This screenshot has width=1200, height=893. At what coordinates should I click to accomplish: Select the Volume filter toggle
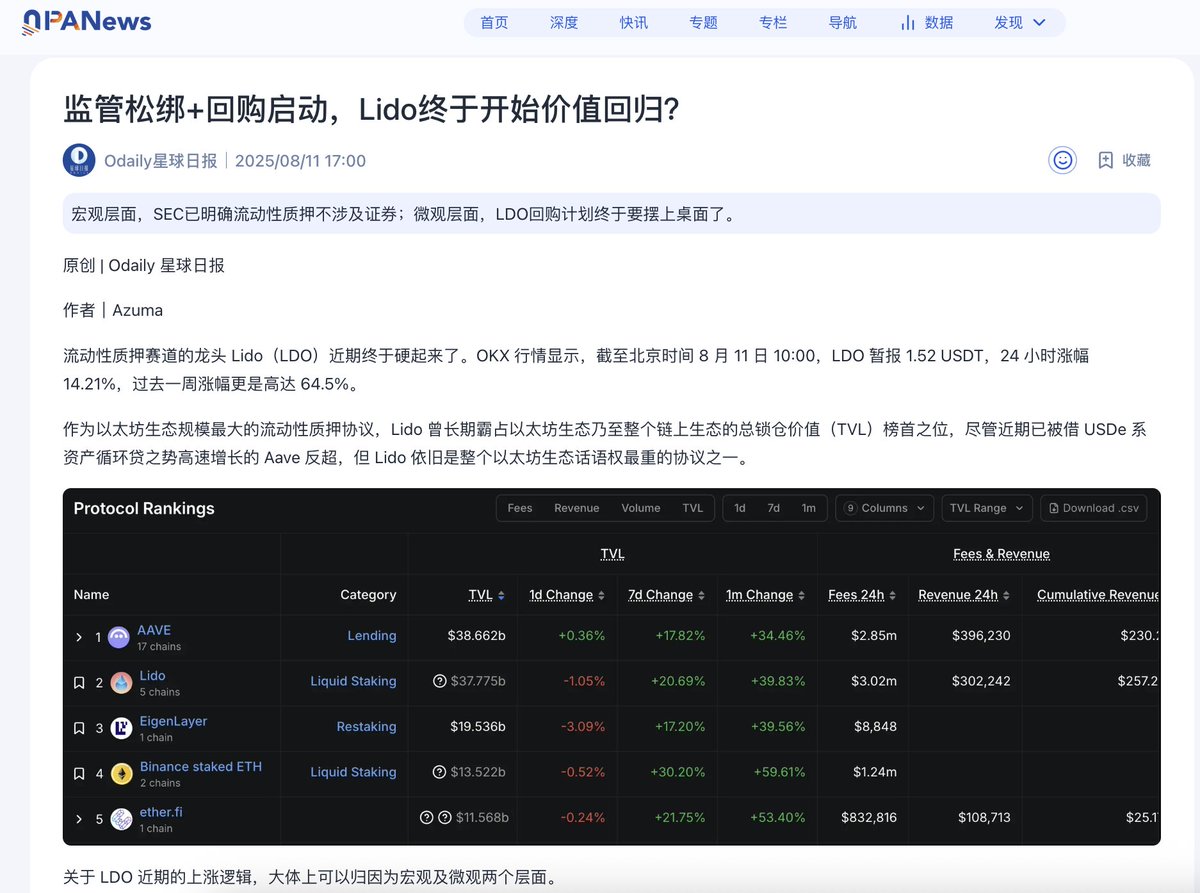641,508
